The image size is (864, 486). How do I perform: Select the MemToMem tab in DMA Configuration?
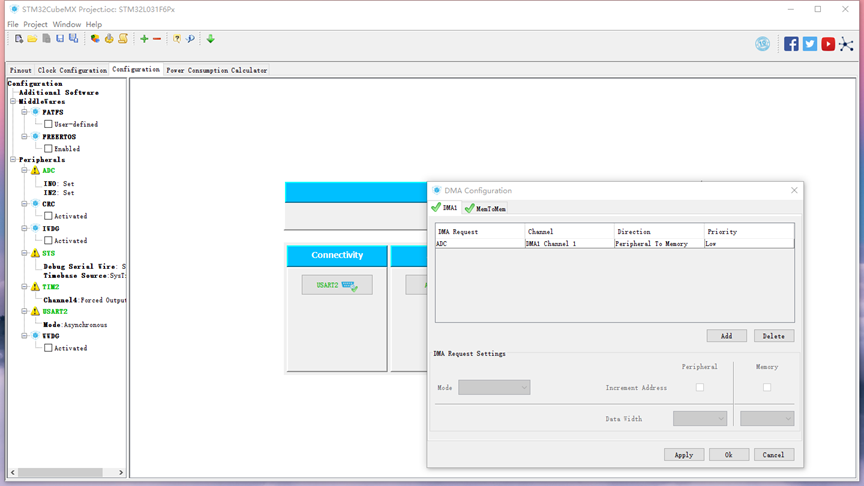point(485,208)
